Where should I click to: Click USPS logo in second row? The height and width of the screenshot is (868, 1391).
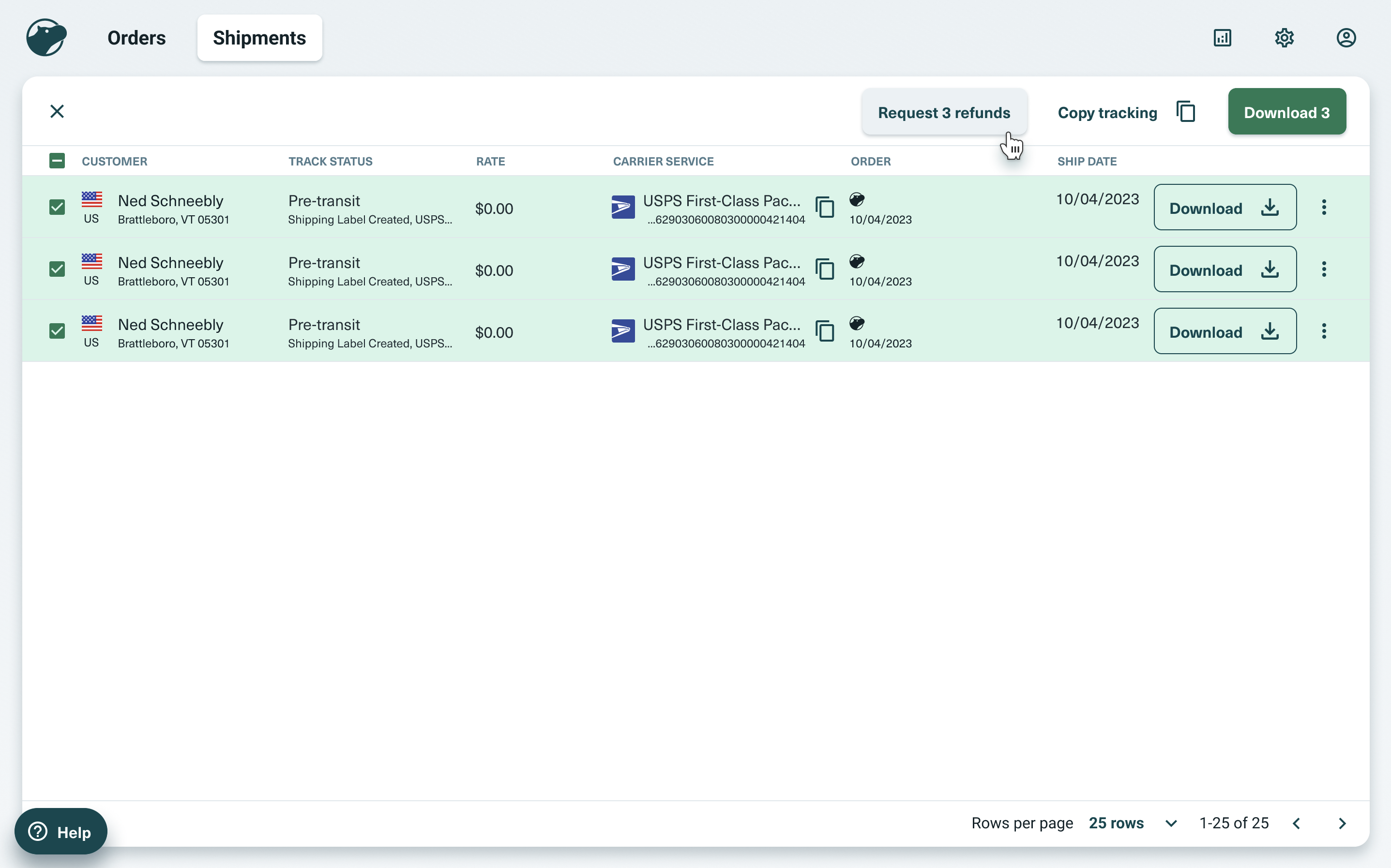623,269
